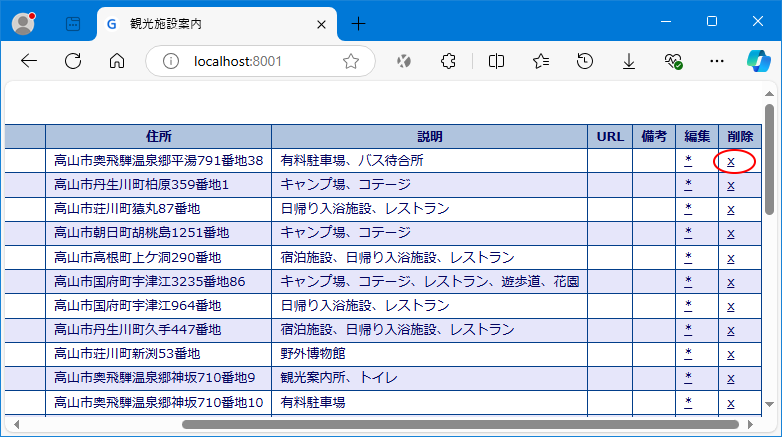Open the browser home page
The image size is (782, 437).
(117, 61)
